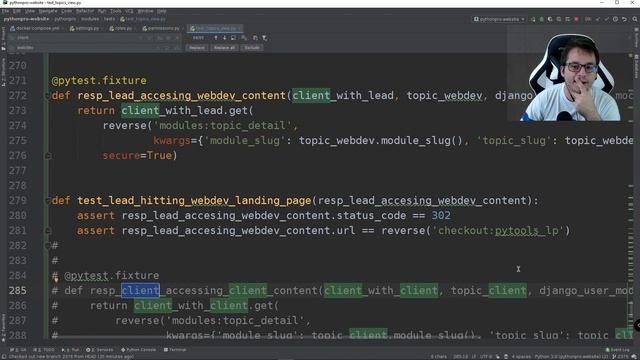Run with coverage icon in toolbar
The image size is (640, 360).
tap(550, 19)
